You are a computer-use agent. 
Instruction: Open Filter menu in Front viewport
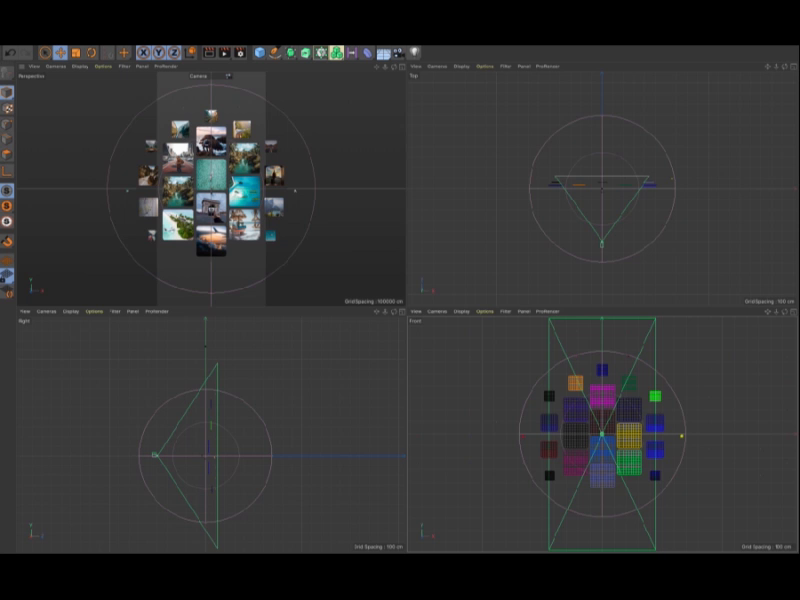tap(505, 311)
